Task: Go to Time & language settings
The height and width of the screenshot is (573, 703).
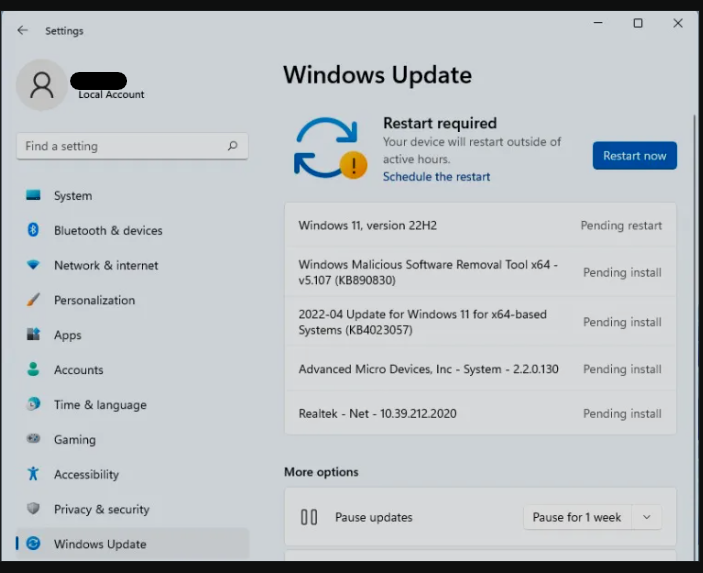Action: 132,404
